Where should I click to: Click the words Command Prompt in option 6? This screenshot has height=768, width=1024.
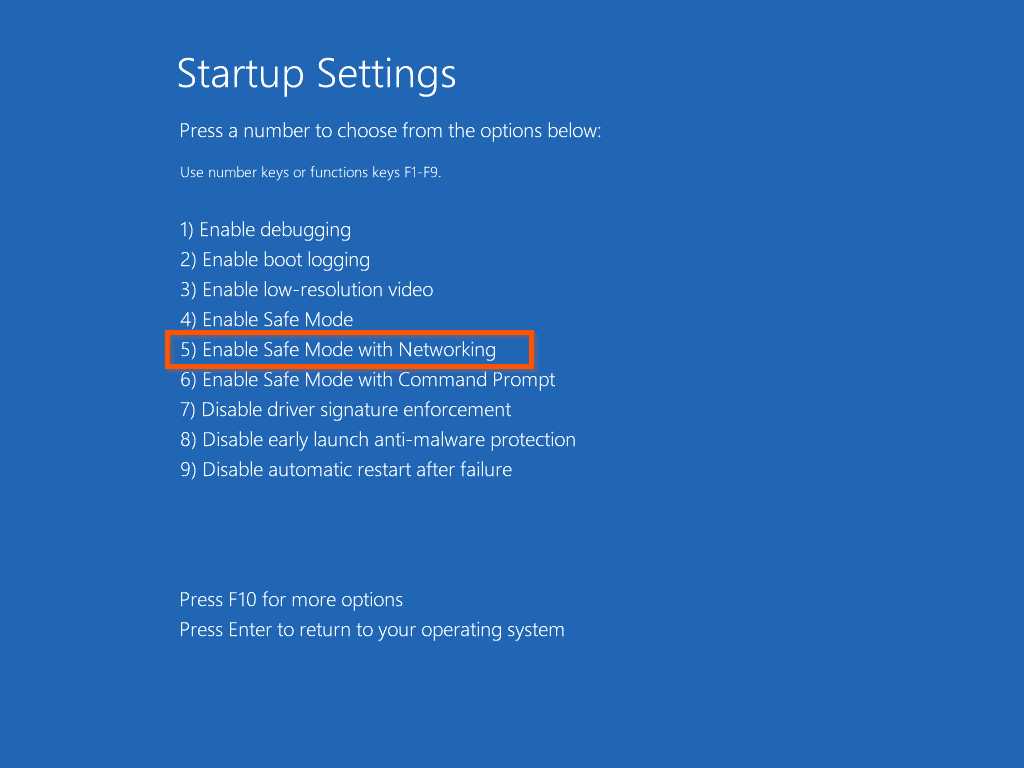pyautogui.click(x=477, y=380)
